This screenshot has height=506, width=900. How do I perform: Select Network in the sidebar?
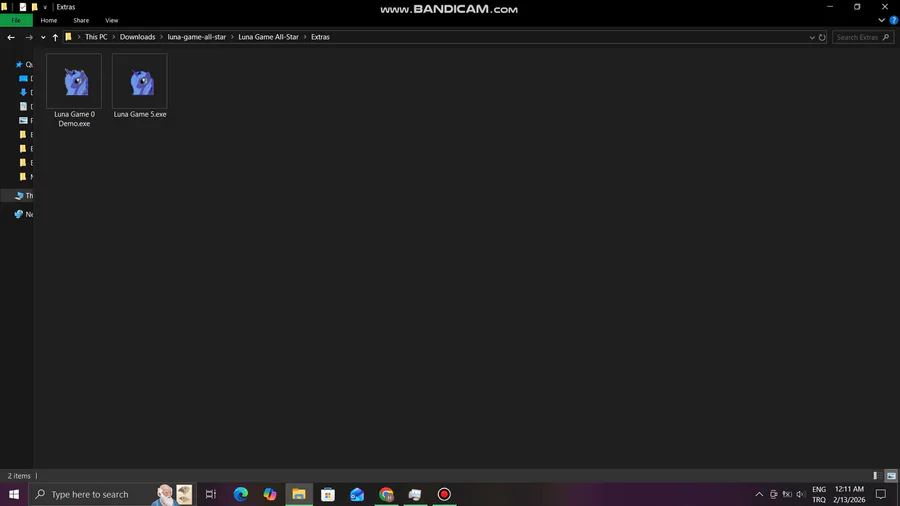pos(24,214)
